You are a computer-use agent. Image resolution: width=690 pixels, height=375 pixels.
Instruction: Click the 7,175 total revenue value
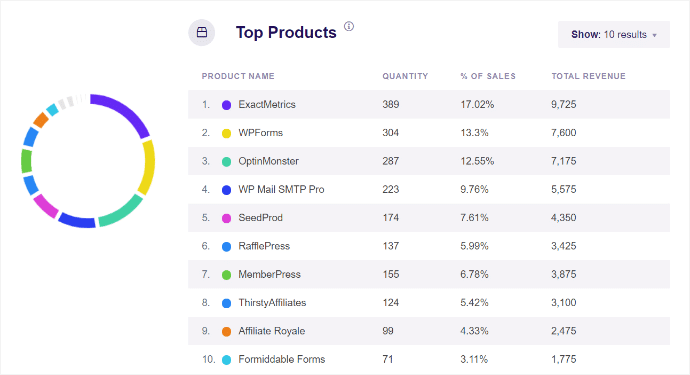pos(564,161)
